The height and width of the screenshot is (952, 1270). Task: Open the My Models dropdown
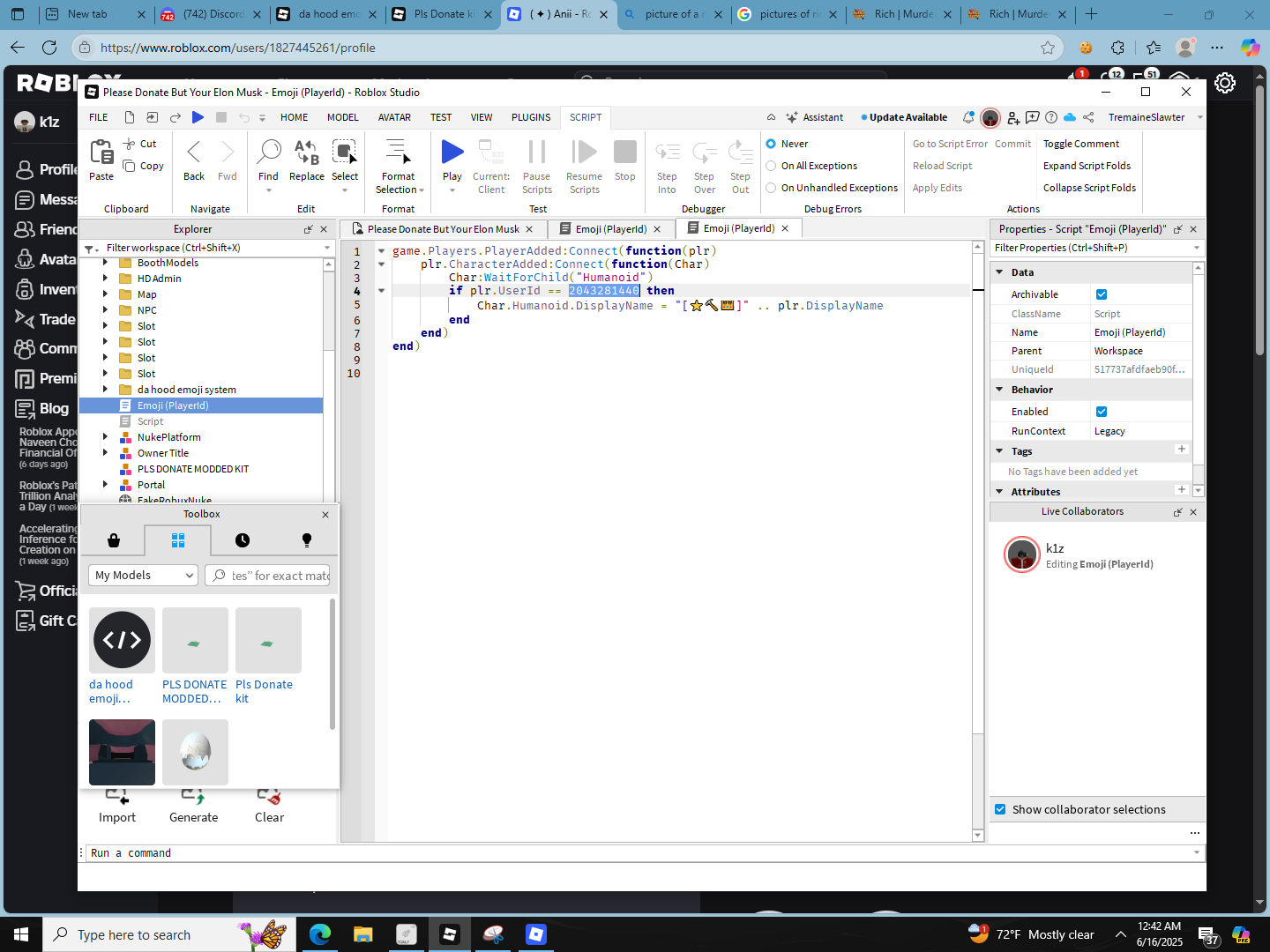tap(143, 576)
